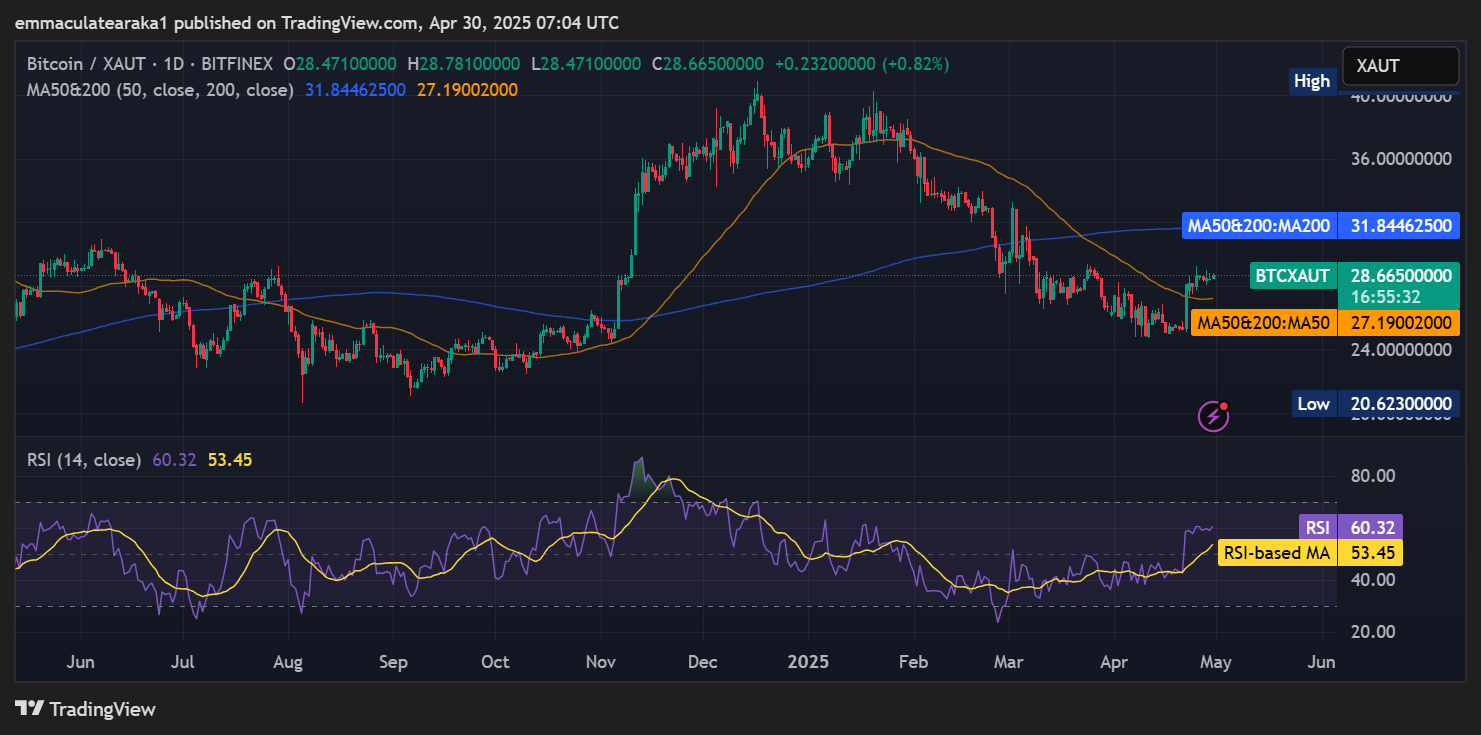Screen dimensions: 1481x735
Task: Click the High price label
Action: coord(1311,82)
